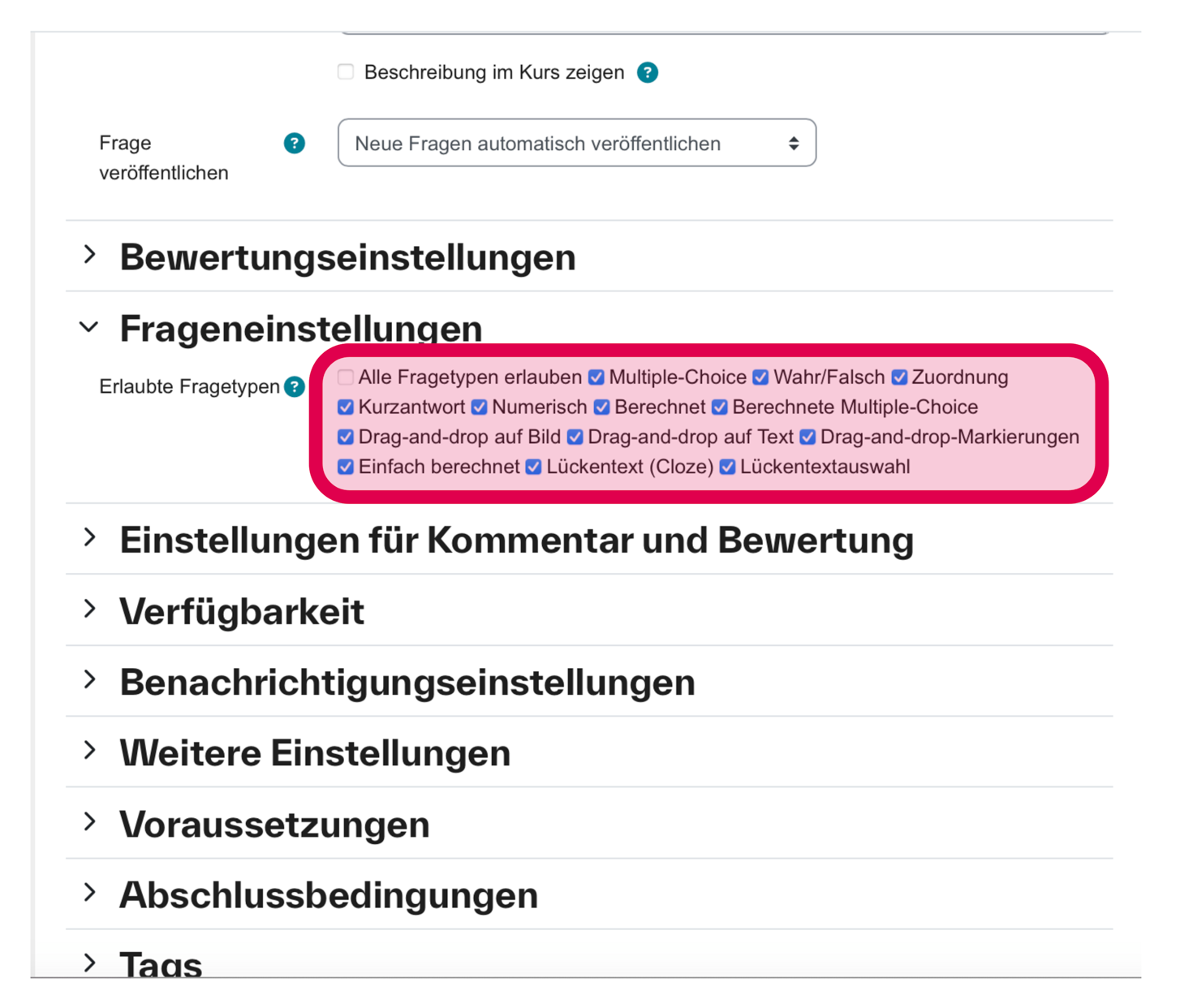Uncheck "Drag-and-drop auf Bild"

(345, 437)
